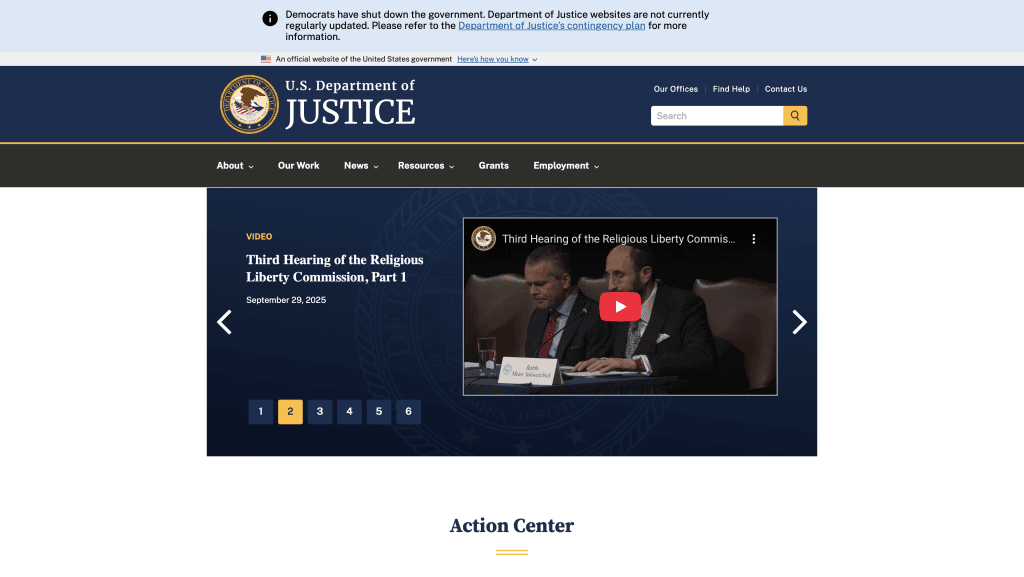Expand the About menu
The height and width of the screenshot is (577, 1024).
235,166
